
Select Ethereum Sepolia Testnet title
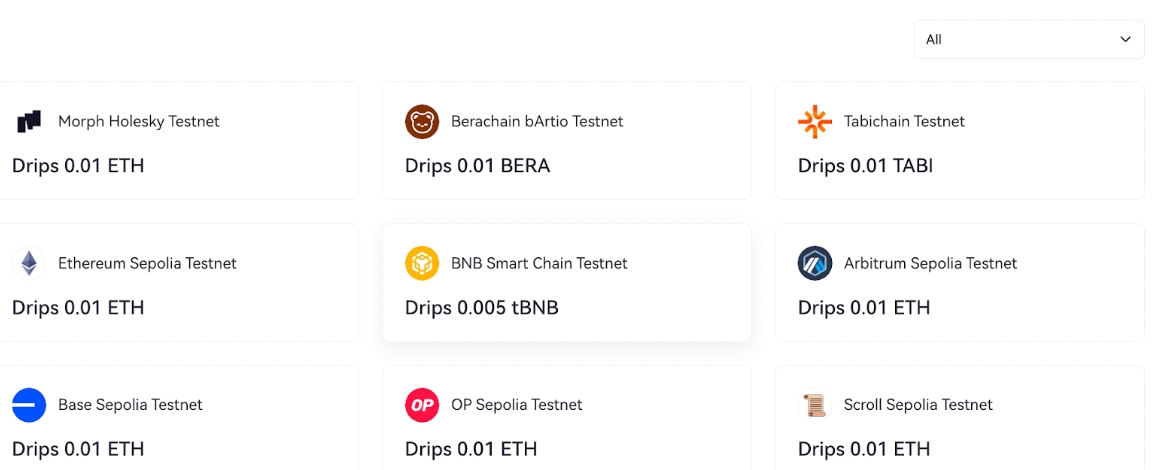coord(147,264)
